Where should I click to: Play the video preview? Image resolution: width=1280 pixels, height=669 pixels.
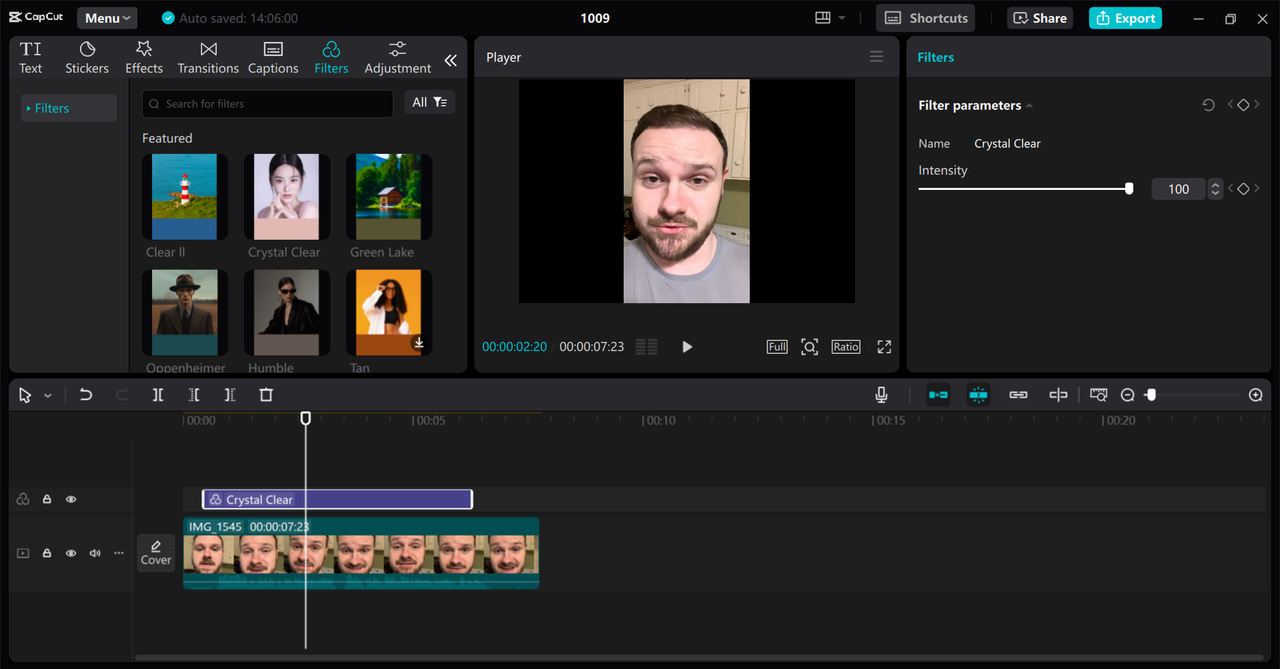pos(687,347)
